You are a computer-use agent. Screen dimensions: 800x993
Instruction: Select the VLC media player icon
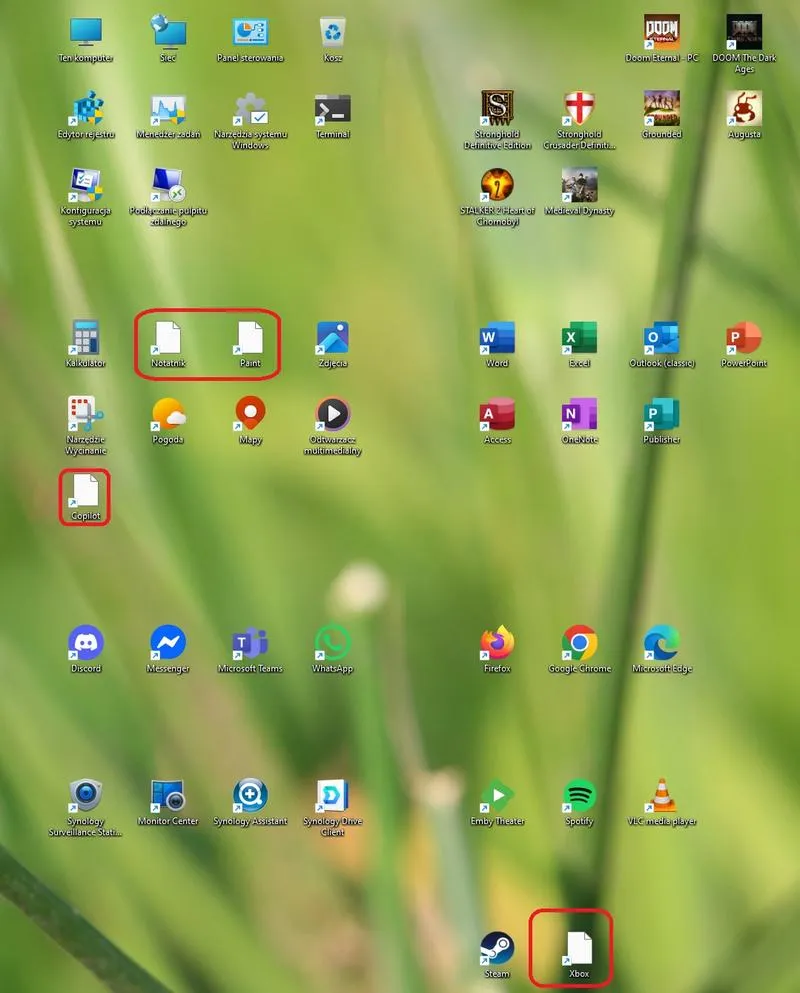click(661, 796)
